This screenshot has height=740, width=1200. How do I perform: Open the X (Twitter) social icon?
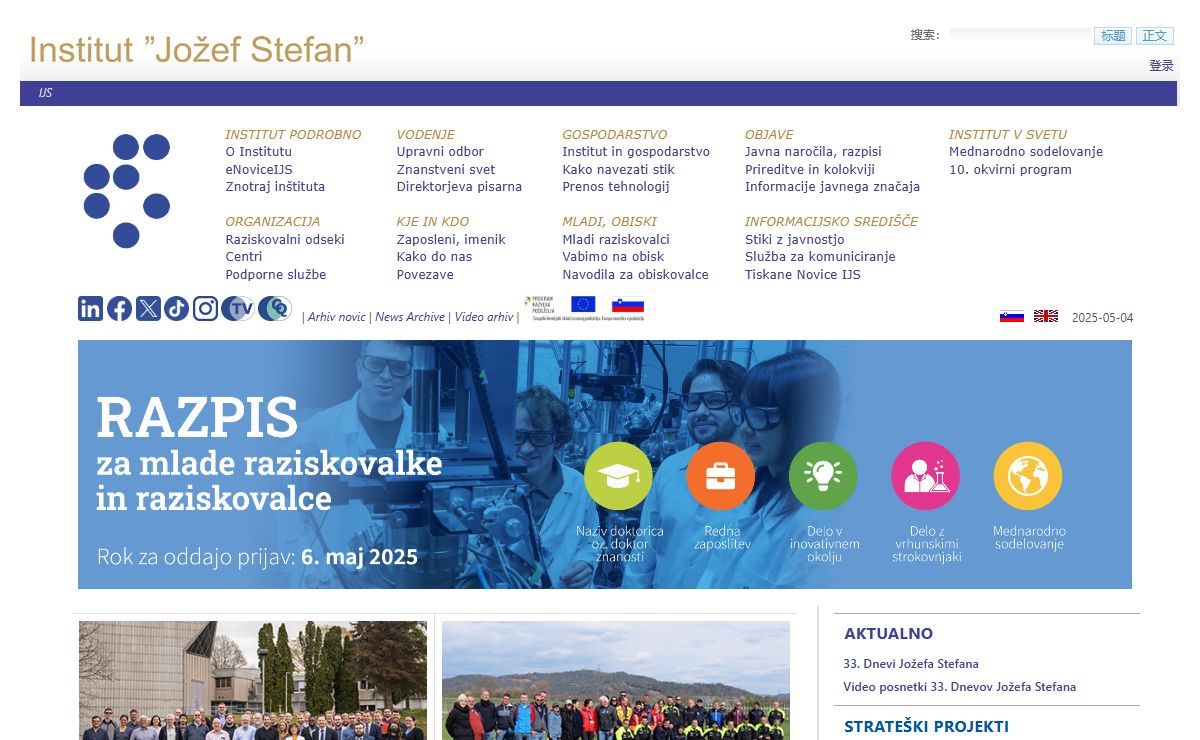[148, 309]
